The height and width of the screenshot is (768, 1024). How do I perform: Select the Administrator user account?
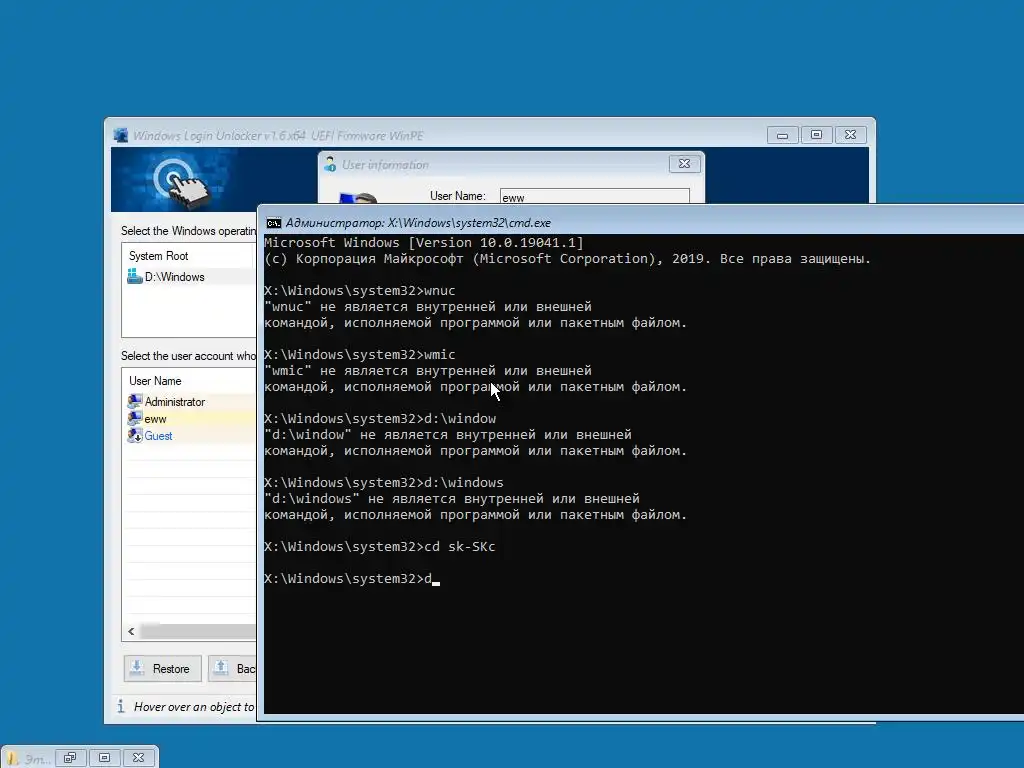coord(190,401)
